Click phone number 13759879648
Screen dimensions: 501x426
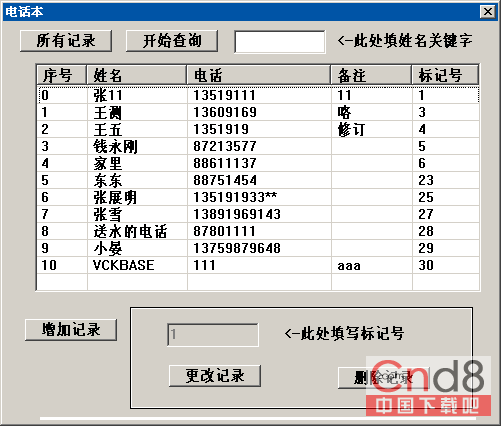click(x=237, y=248)
